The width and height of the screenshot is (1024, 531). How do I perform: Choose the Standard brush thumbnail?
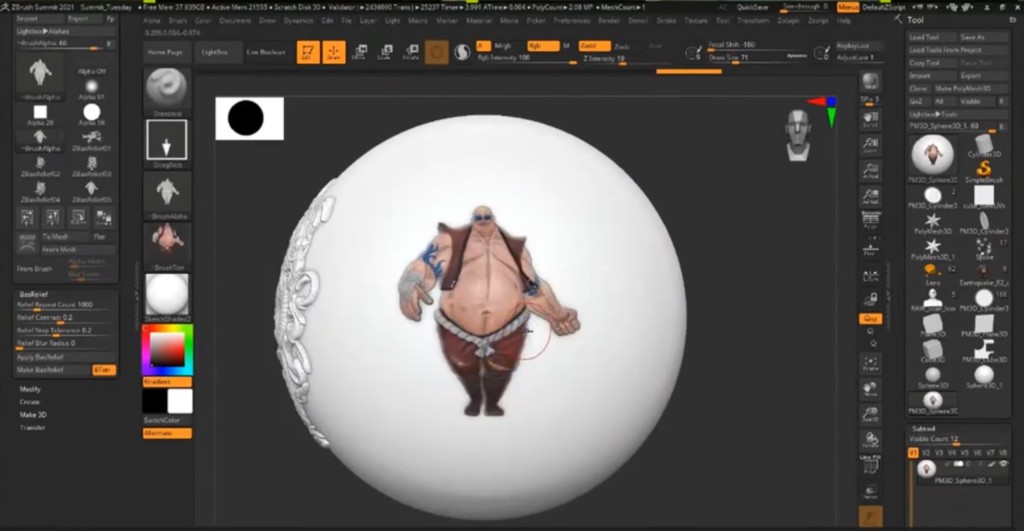[167, 89]
